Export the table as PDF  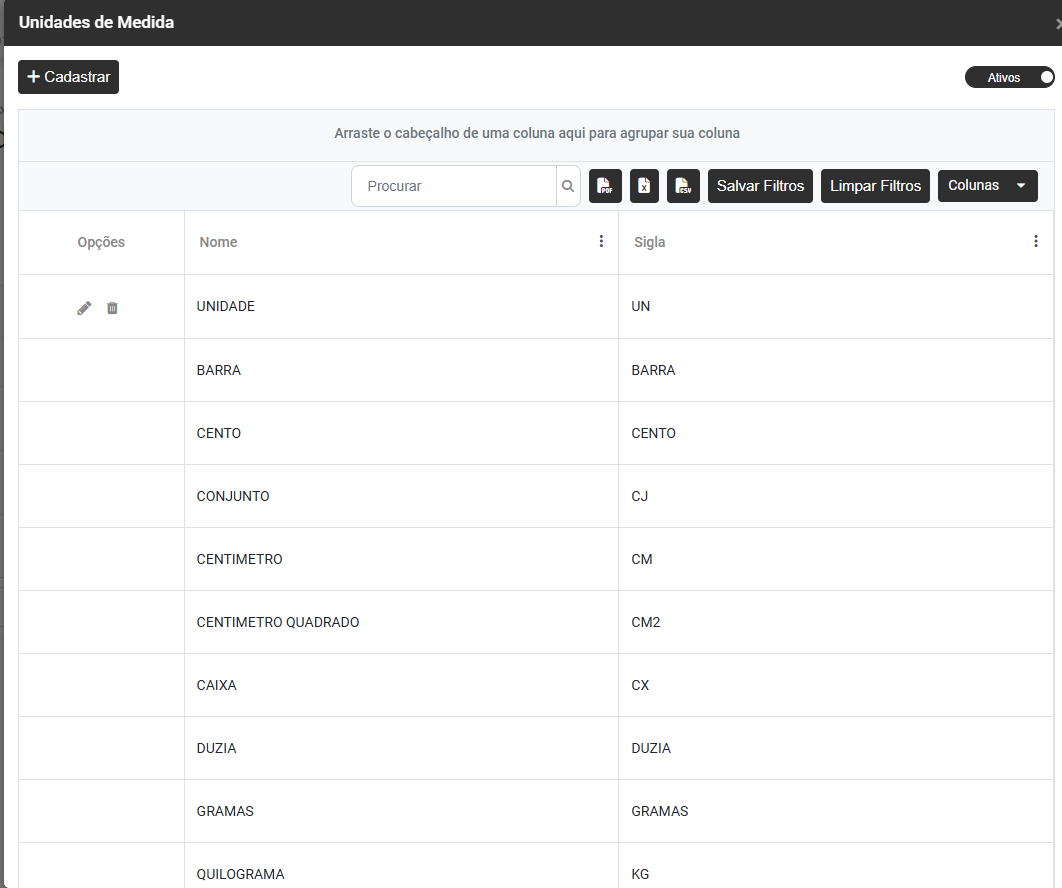605,186
